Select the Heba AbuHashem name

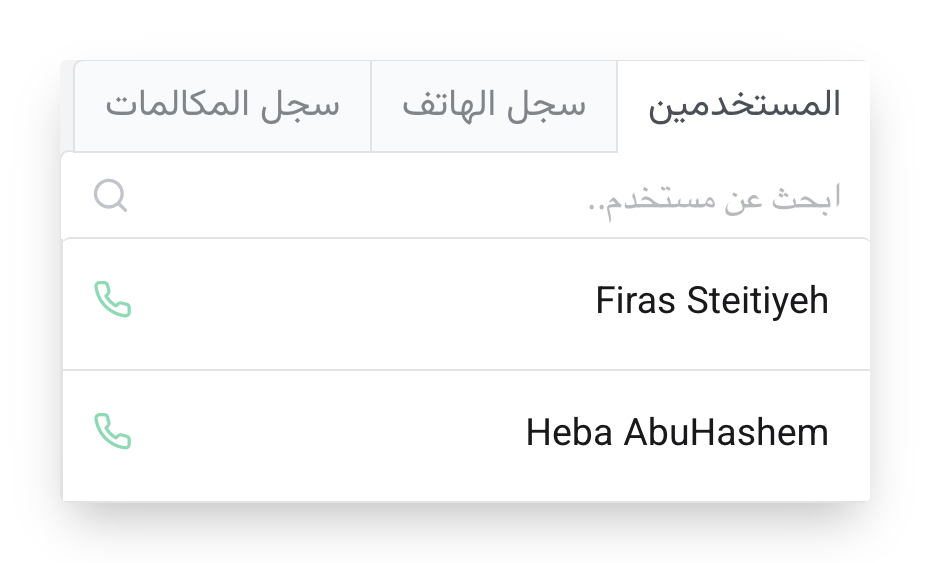tap(677, 433)
